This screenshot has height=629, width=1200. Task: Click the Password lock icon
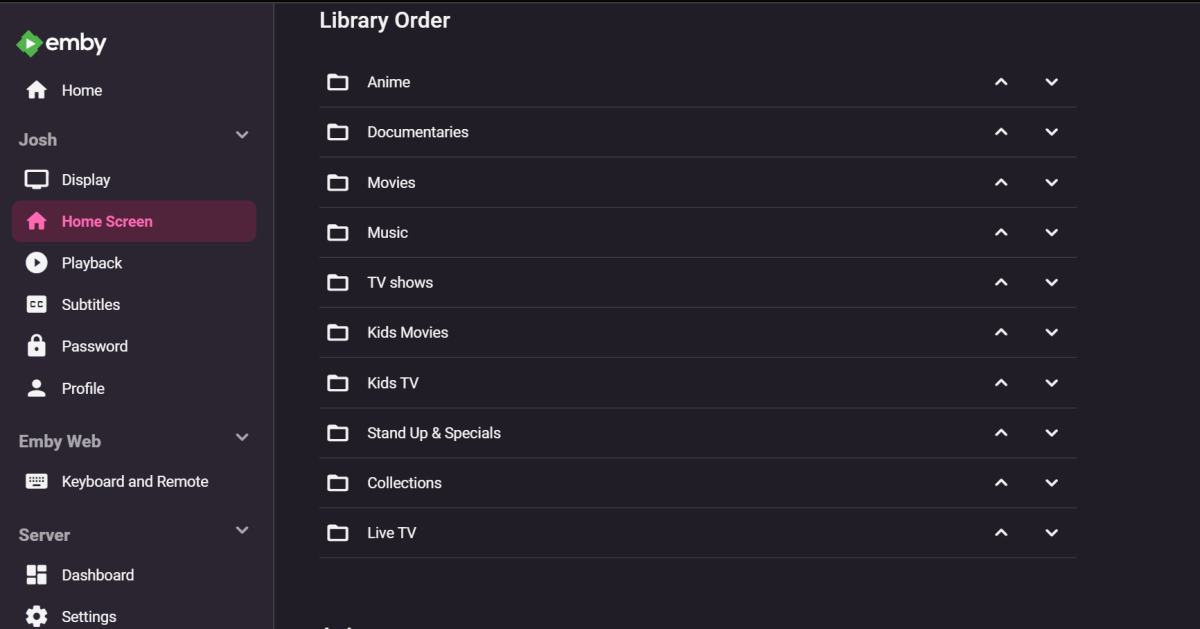coord(37,346)
